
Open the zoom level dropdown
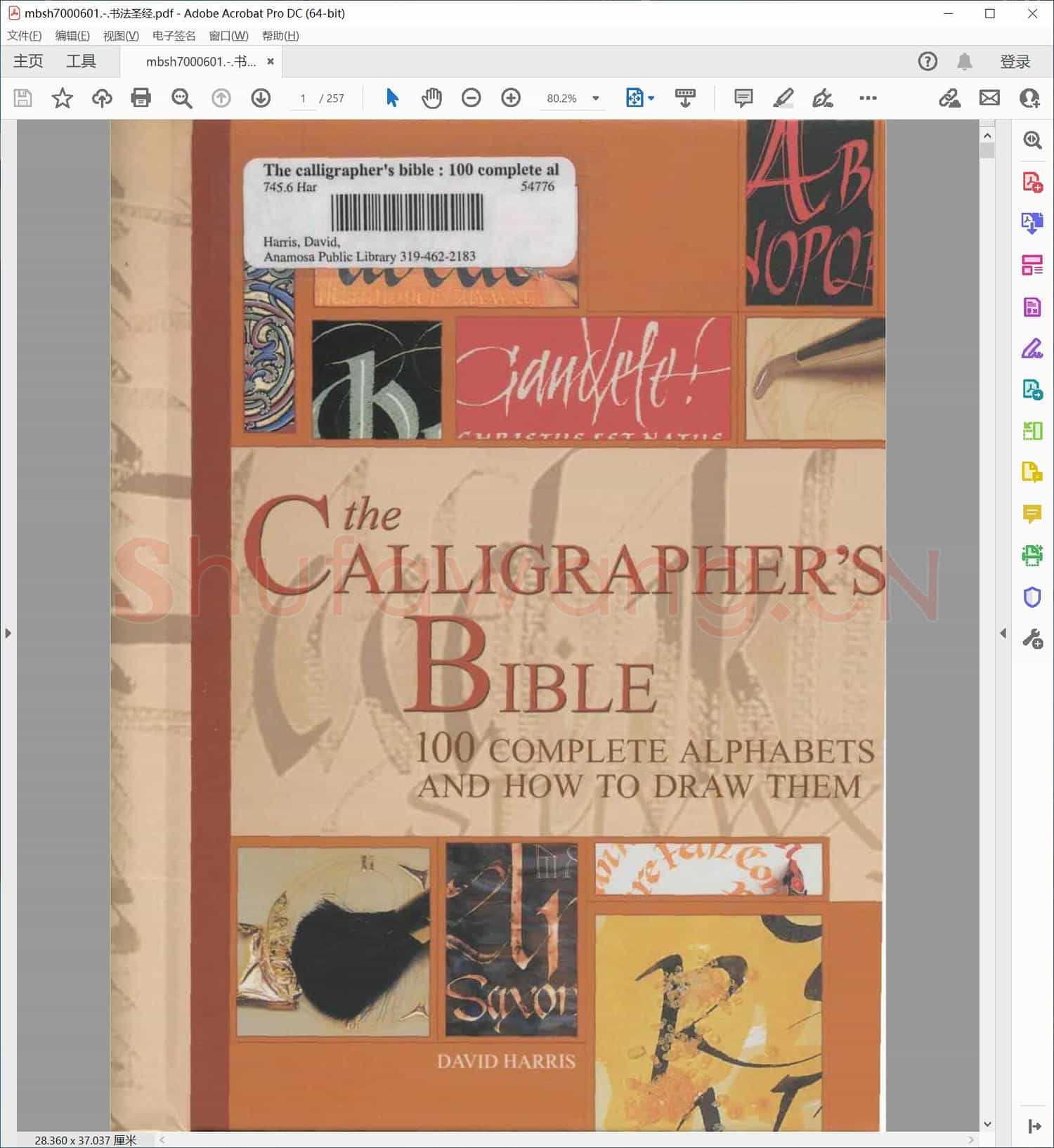[596, 98]
